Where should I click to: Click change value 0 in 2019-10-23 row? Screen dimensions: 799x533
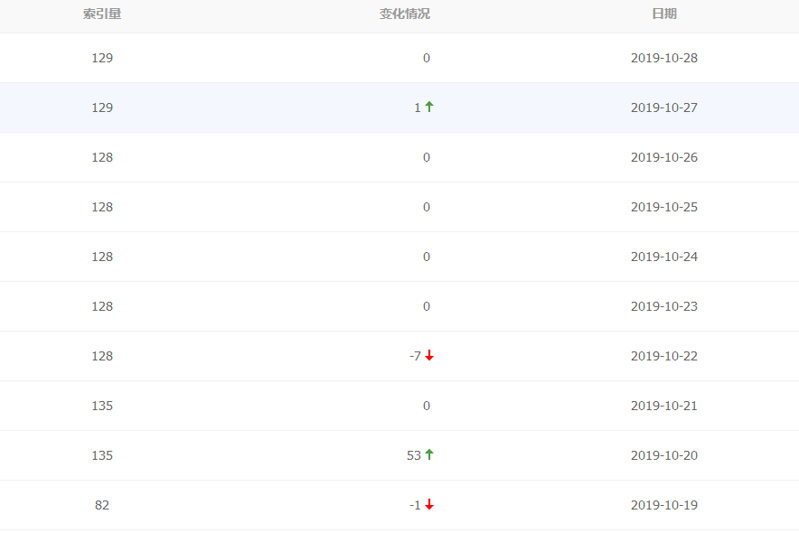click(x=427, y=306)
